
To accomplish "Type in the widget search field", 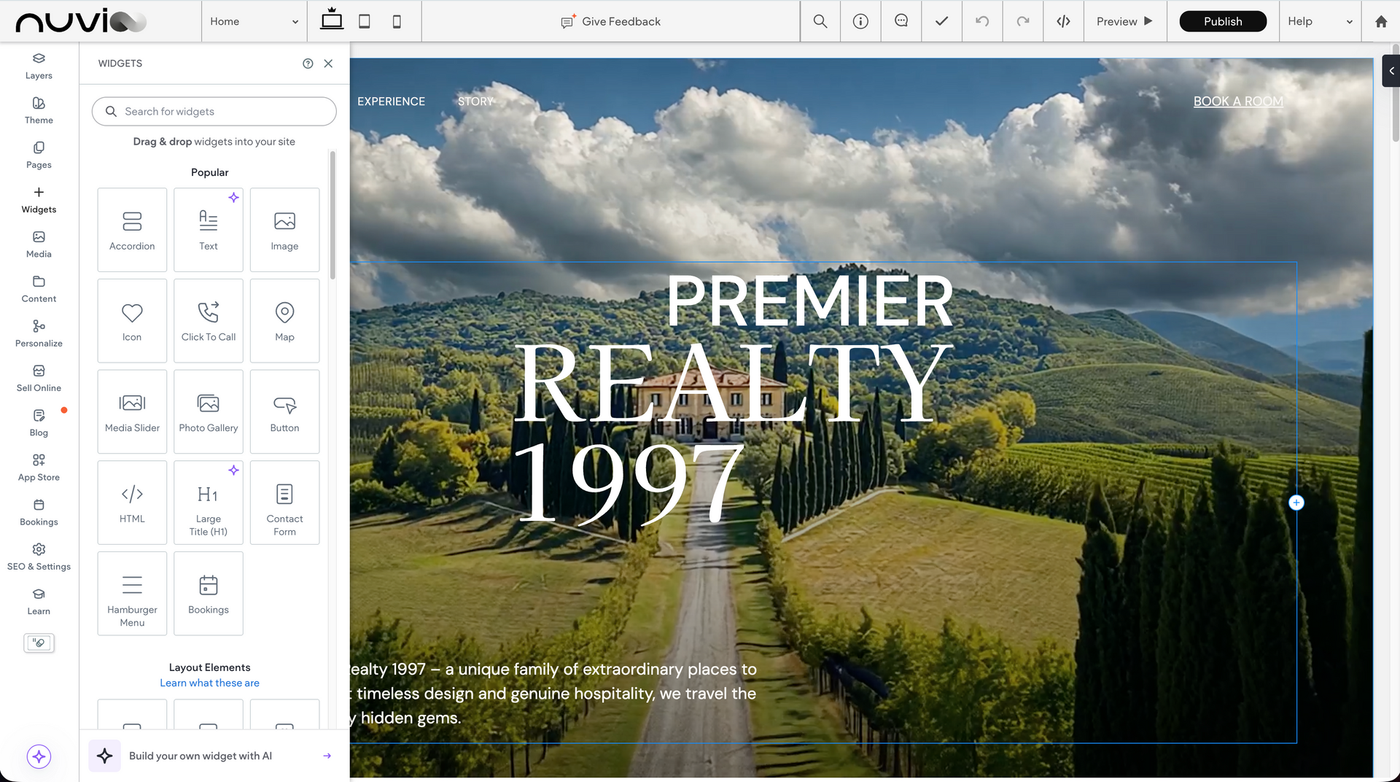I will click(x=213, y=111).
